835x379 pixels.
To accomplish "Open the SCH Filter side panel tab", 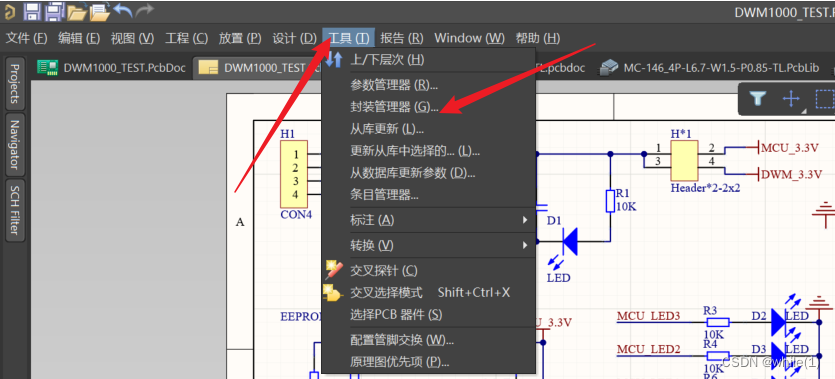I will 15,210.
